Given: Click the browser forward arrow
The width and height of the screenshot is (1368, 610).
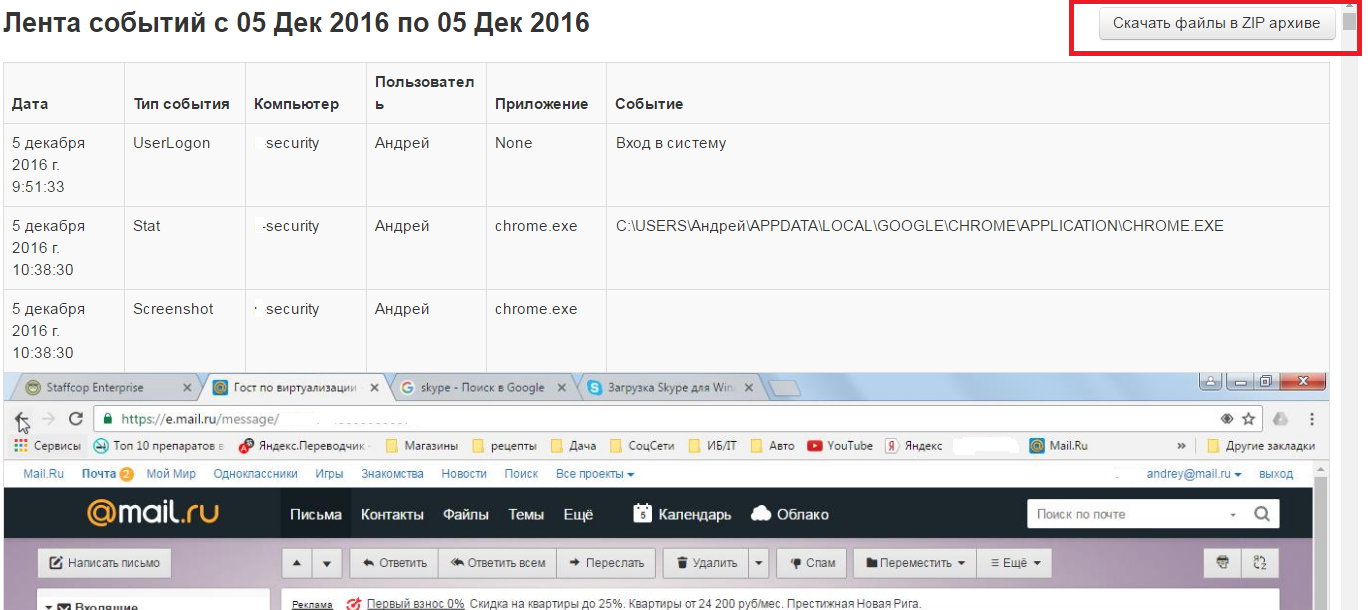Looking at the screenshot, I should [48, 419].
